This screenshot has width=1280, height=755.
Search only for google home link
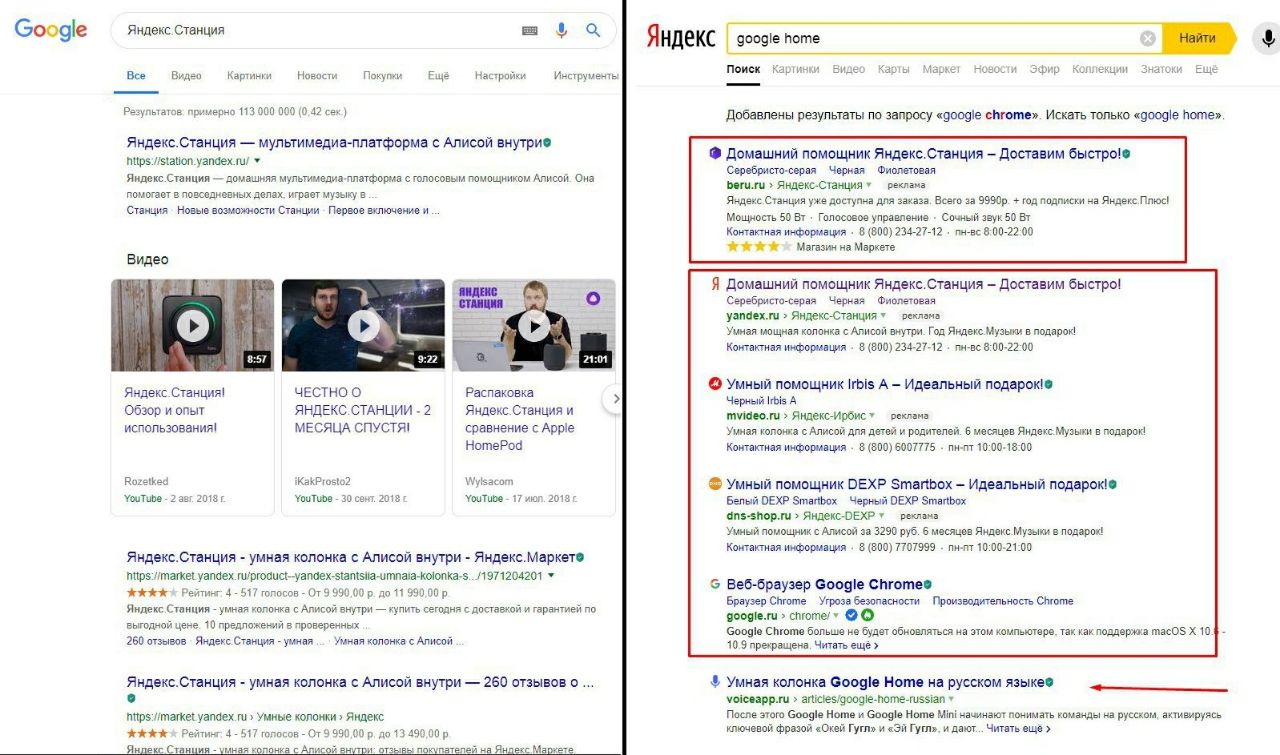tap(1180, 115)
